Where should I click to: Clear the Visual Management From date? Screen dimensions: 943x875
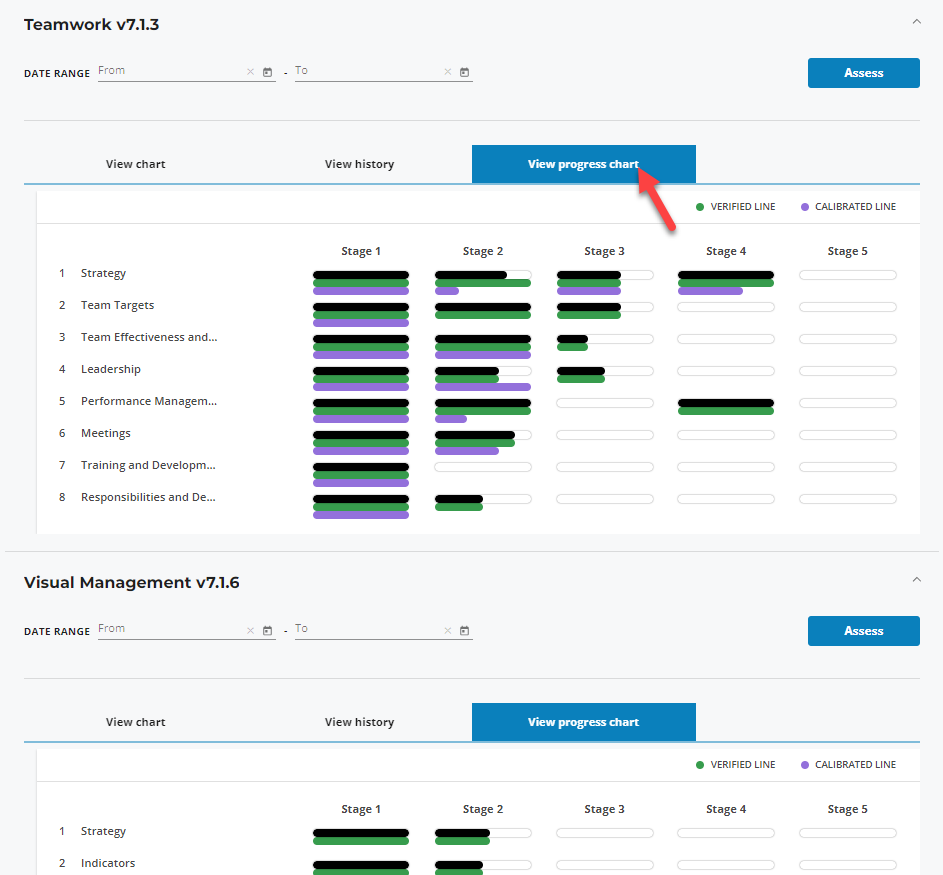coord(250,631)
